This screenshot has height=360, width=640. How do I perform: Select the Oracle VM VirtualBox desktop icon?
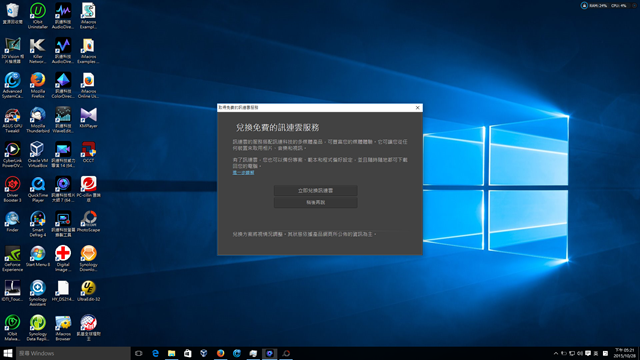(38, 155)
